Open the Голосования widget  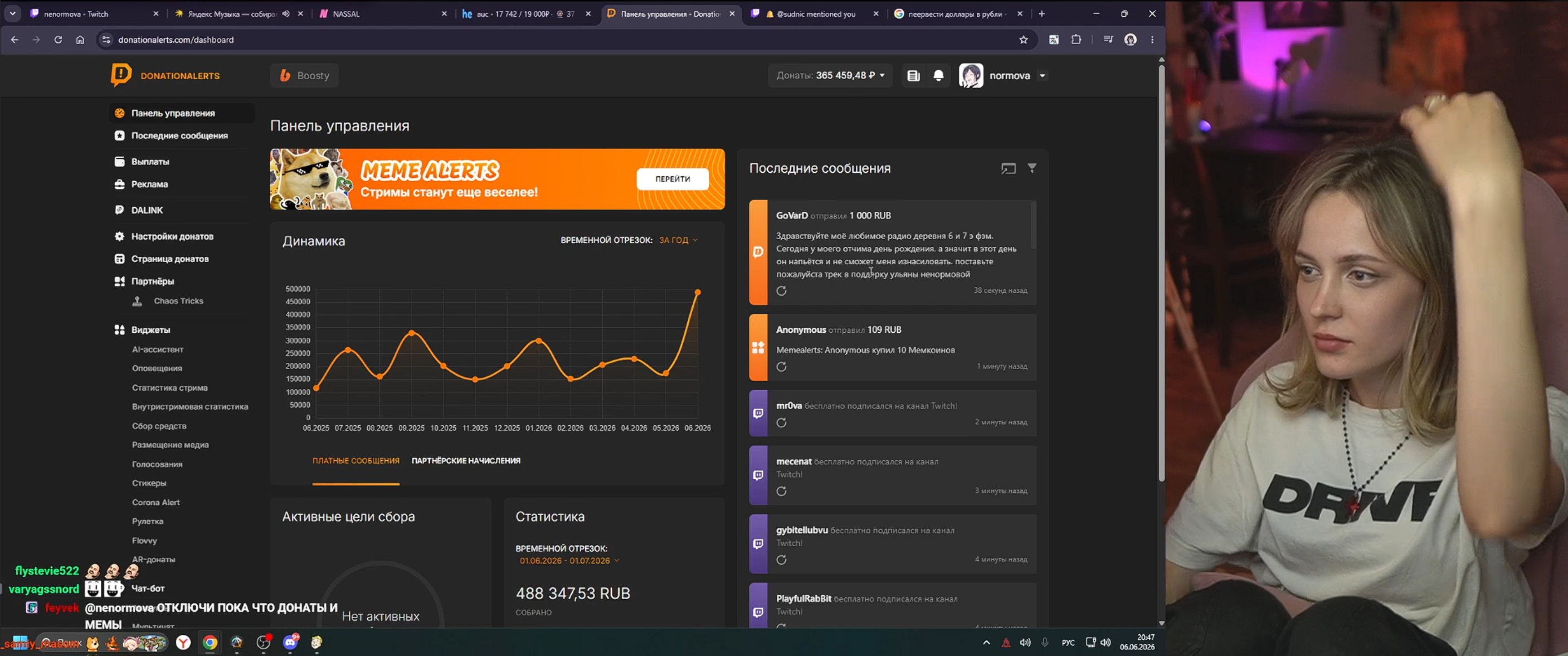(x=157, y=464)
